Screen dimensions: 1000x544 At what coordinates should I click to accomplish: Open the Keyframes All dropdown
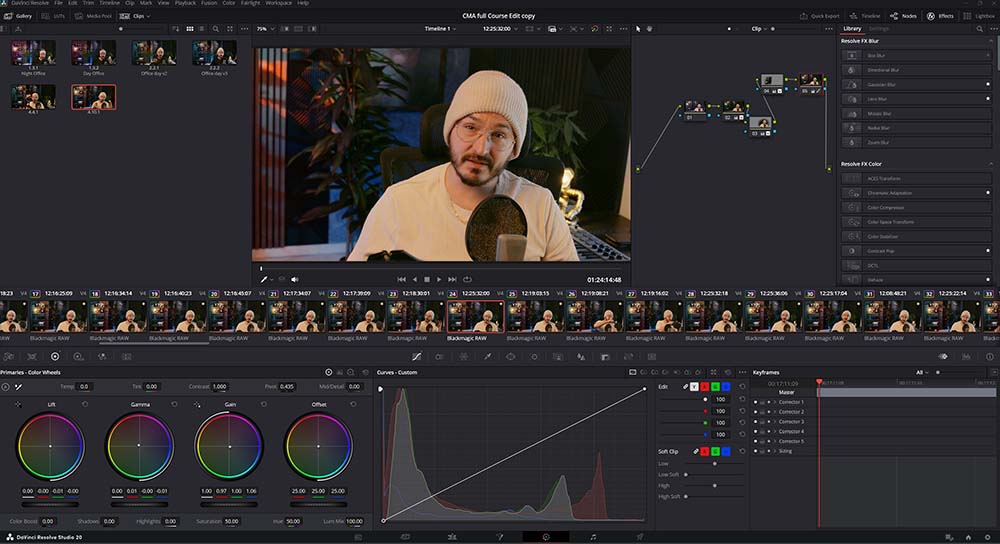[x=923, y=372]
